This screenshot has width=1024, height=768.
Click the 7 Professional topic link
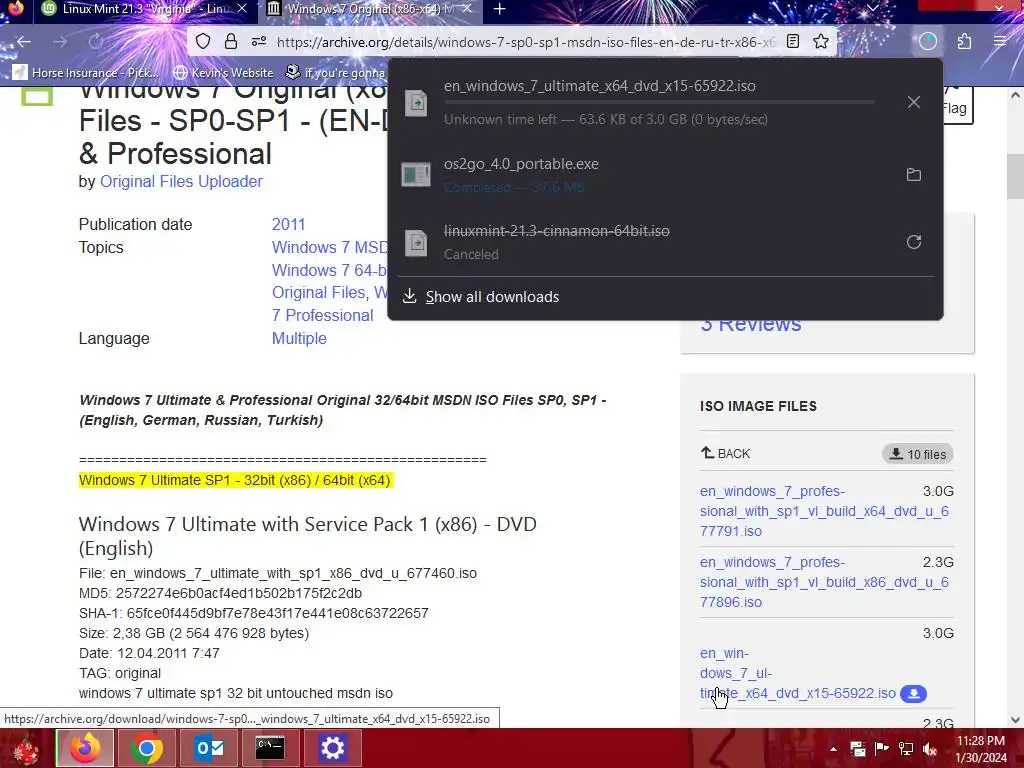point(323,315)
